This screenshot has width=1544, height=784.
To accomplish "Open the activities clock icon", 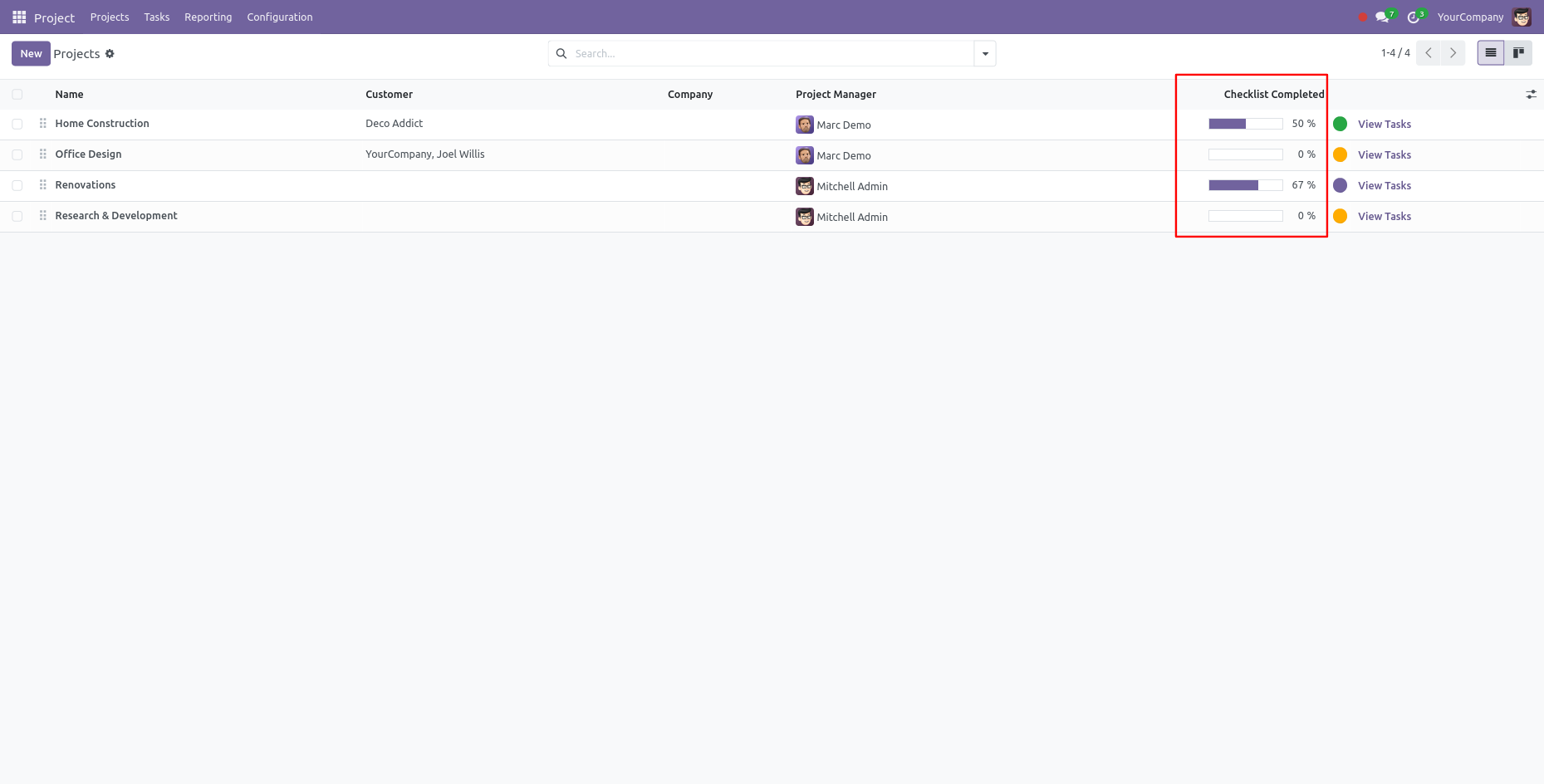I will (1414, 17).
